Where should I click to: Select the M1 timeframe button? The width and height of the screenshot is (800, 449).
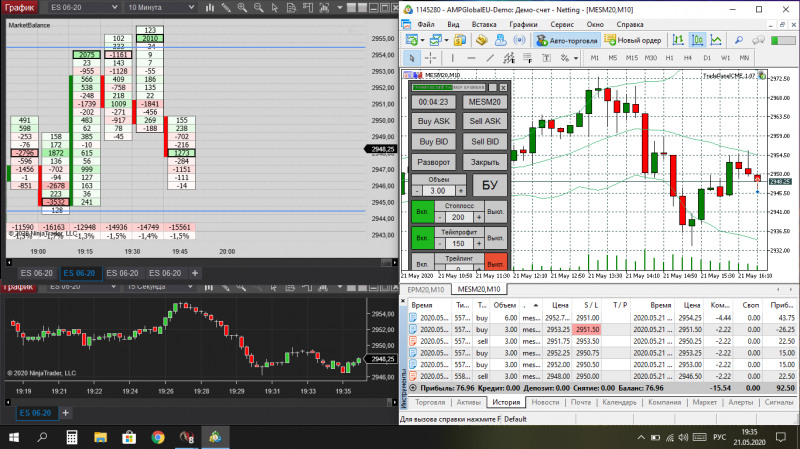pyautogui.click(x=594, y=58)
